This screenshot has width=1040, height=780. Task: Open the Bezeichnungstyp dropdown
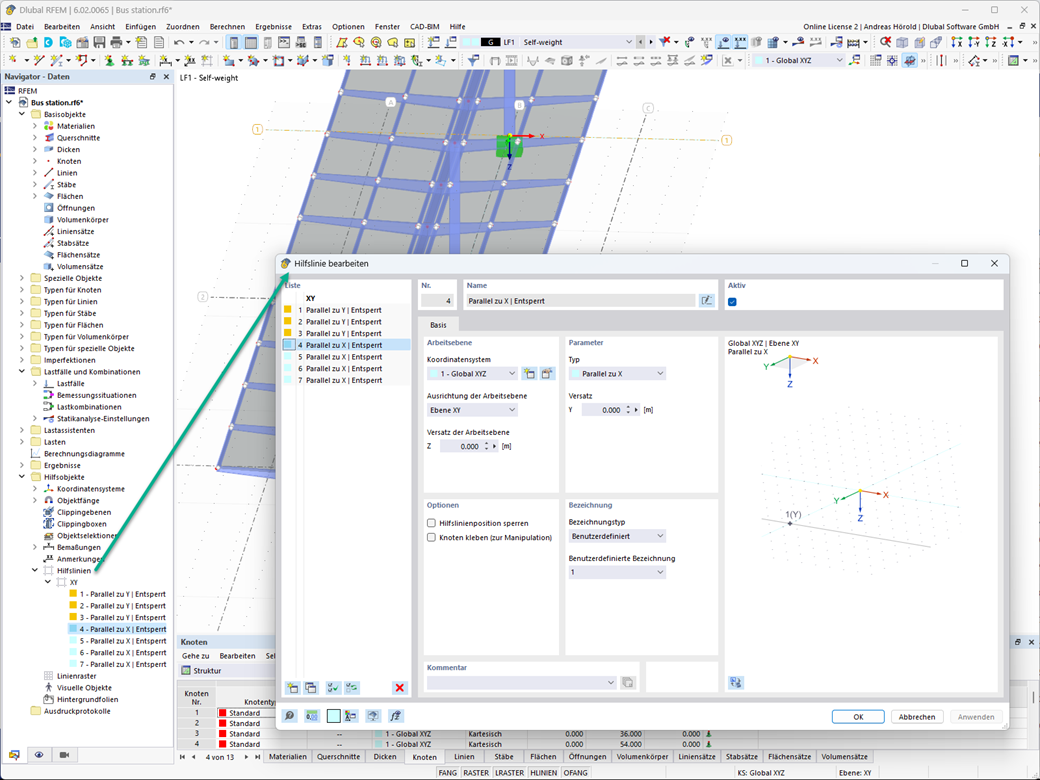(x=617, y=536)
